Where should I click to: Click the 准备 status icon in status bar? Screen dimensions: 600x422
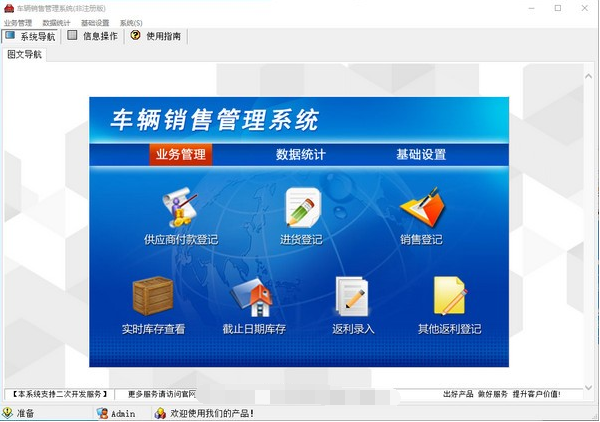[7, 413]
